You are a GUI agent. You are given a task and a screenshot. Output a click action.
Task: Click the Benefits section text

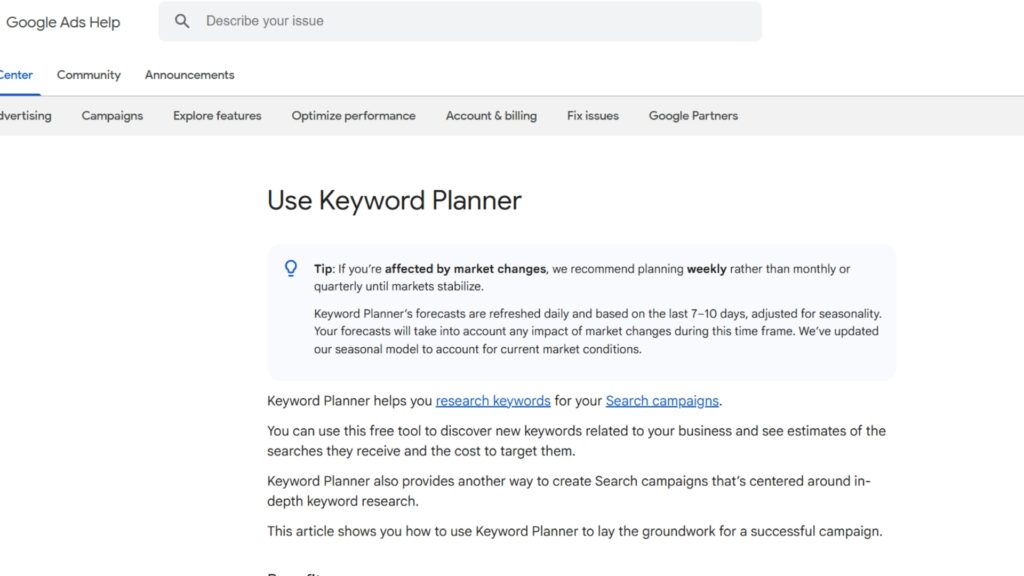291,573
